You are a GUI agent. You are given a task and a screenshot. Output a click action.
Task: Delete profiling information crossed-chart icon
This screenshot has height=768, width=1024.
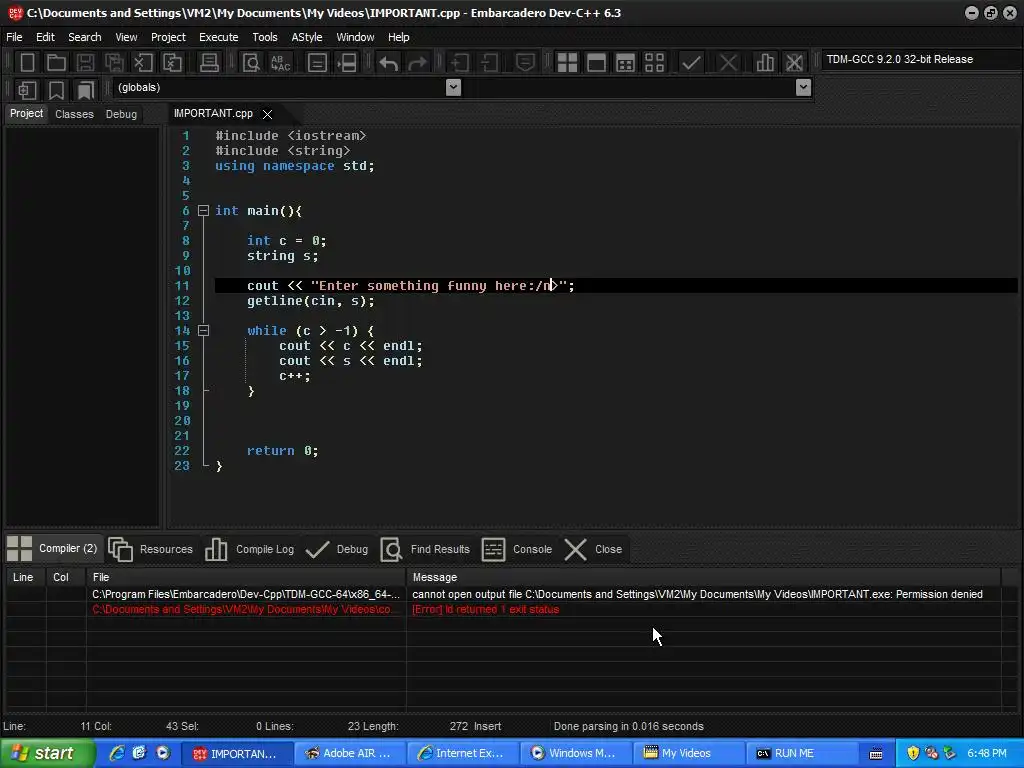point(794,63)
